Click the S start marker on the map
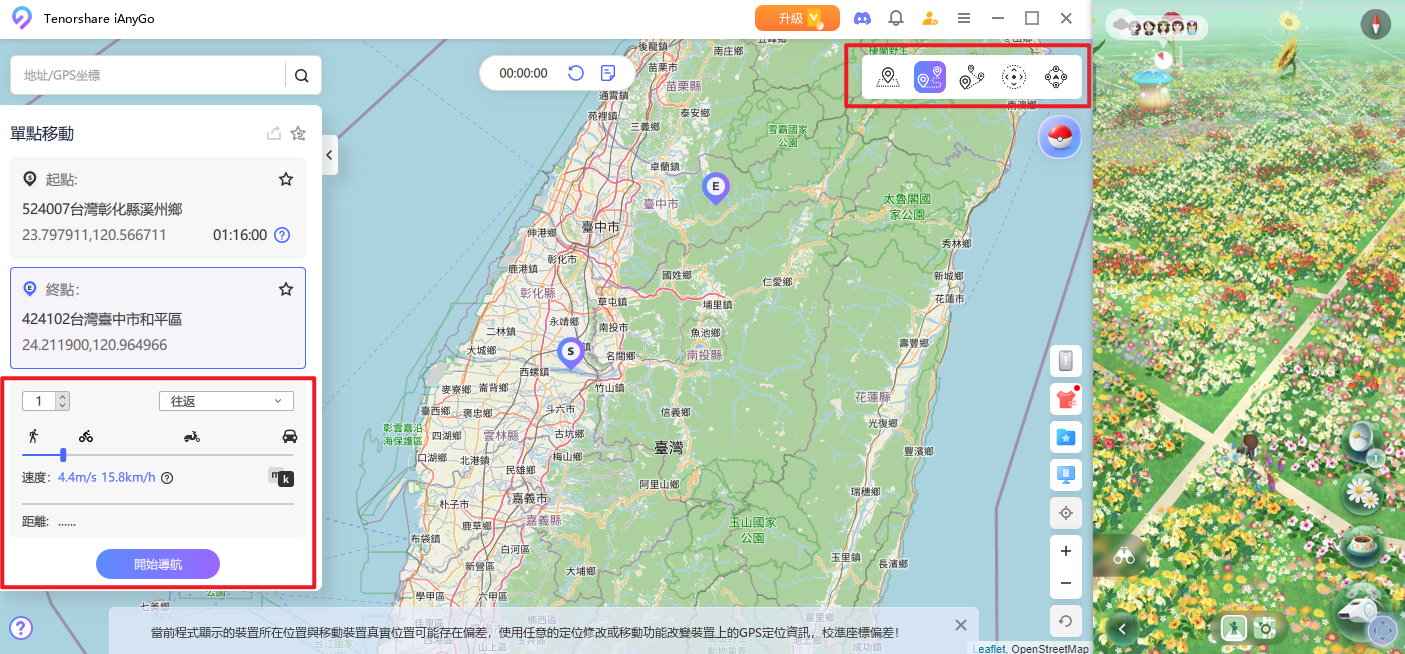This screenshot has height=654, width=1405. (570, 354)
